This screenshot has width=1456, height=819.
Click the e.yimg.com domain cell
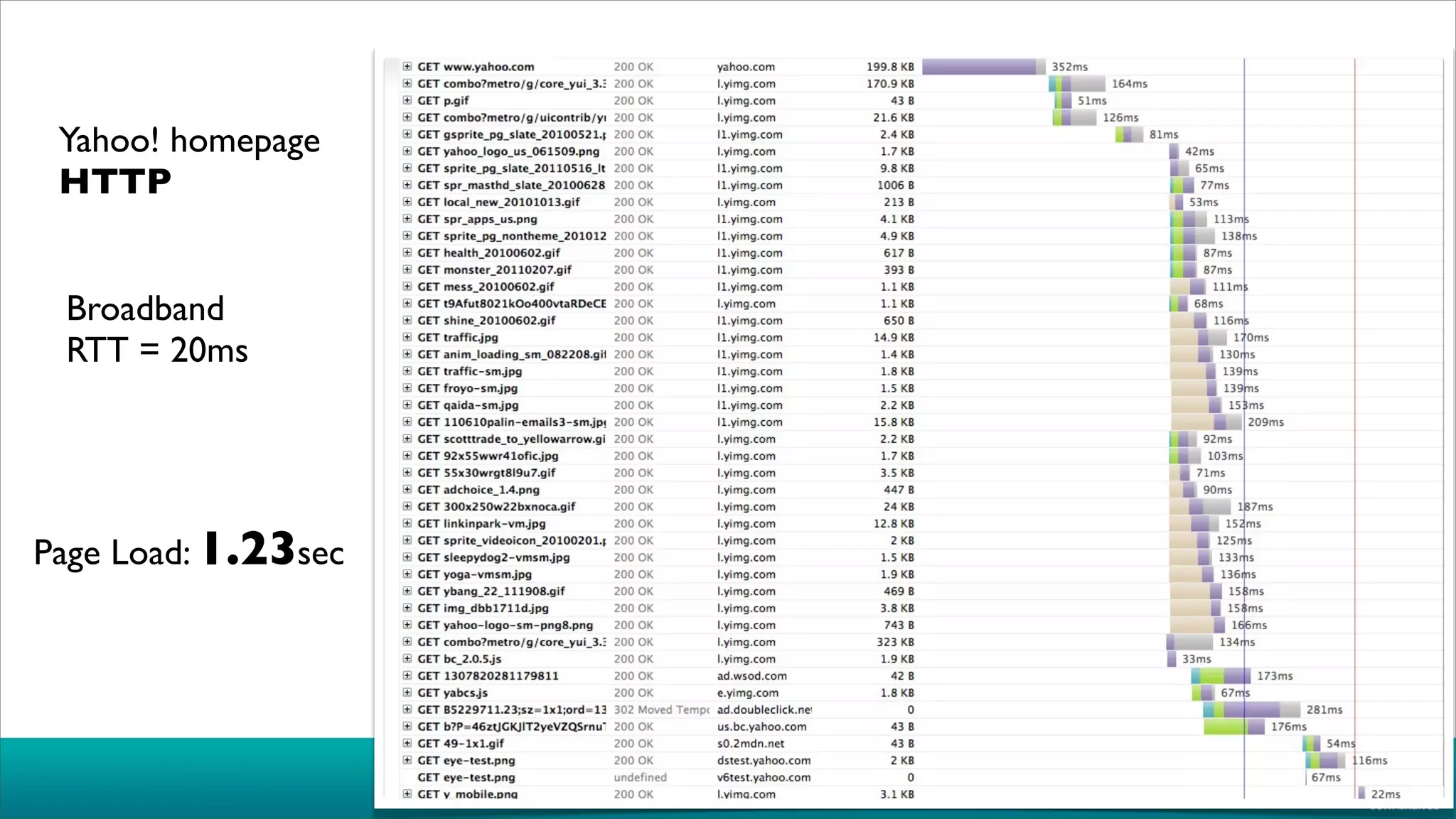tap(747, 693)
